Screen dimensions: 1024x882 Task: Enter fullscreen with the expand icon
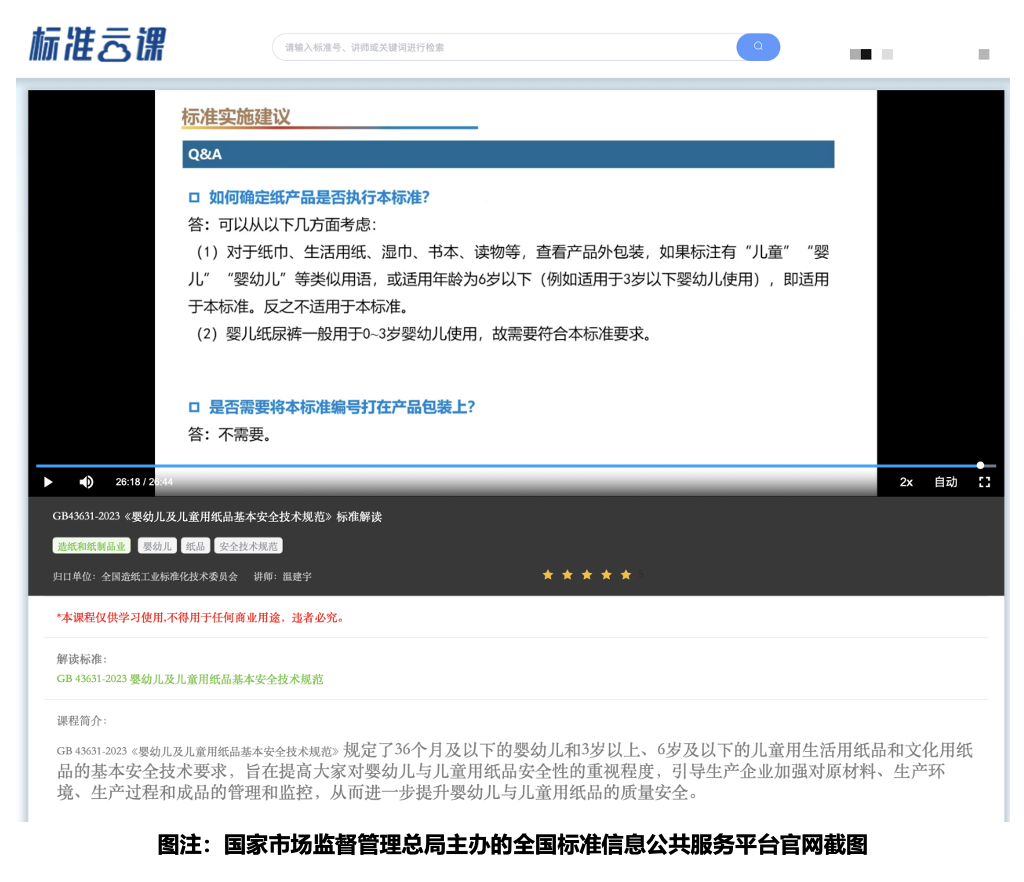984,481
